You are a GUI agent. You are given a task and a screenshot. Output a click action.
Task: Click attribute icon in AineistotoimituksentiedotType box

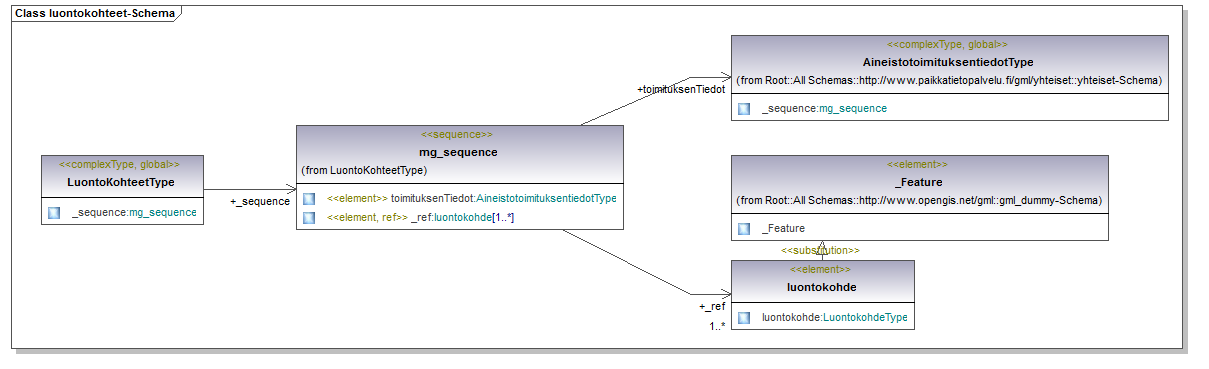744,108
